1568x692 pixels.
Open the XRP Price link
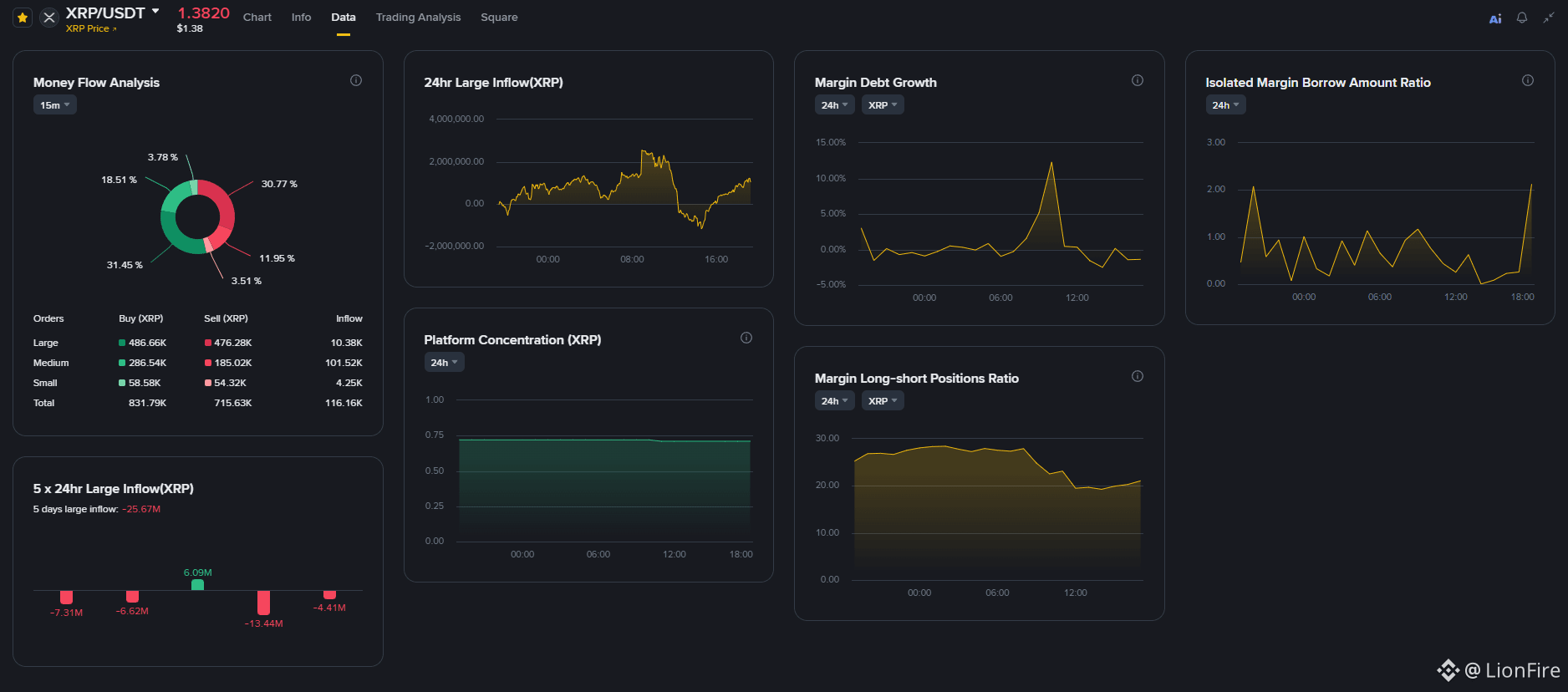91,28
